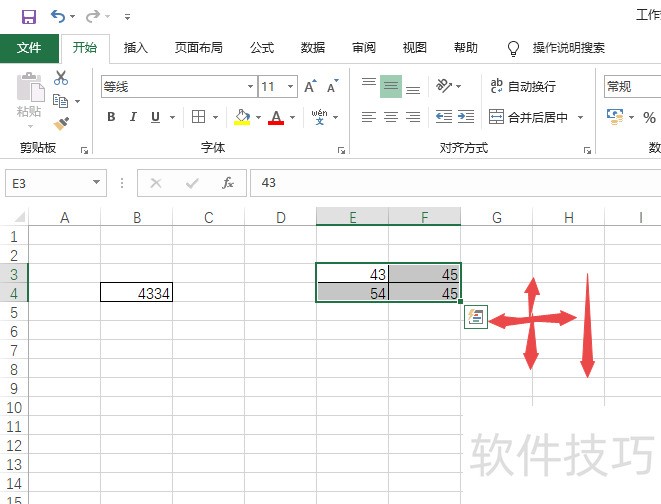The image size is (661, 504).
Task: Click the Save icon in title bar
Action: [28, 16]
